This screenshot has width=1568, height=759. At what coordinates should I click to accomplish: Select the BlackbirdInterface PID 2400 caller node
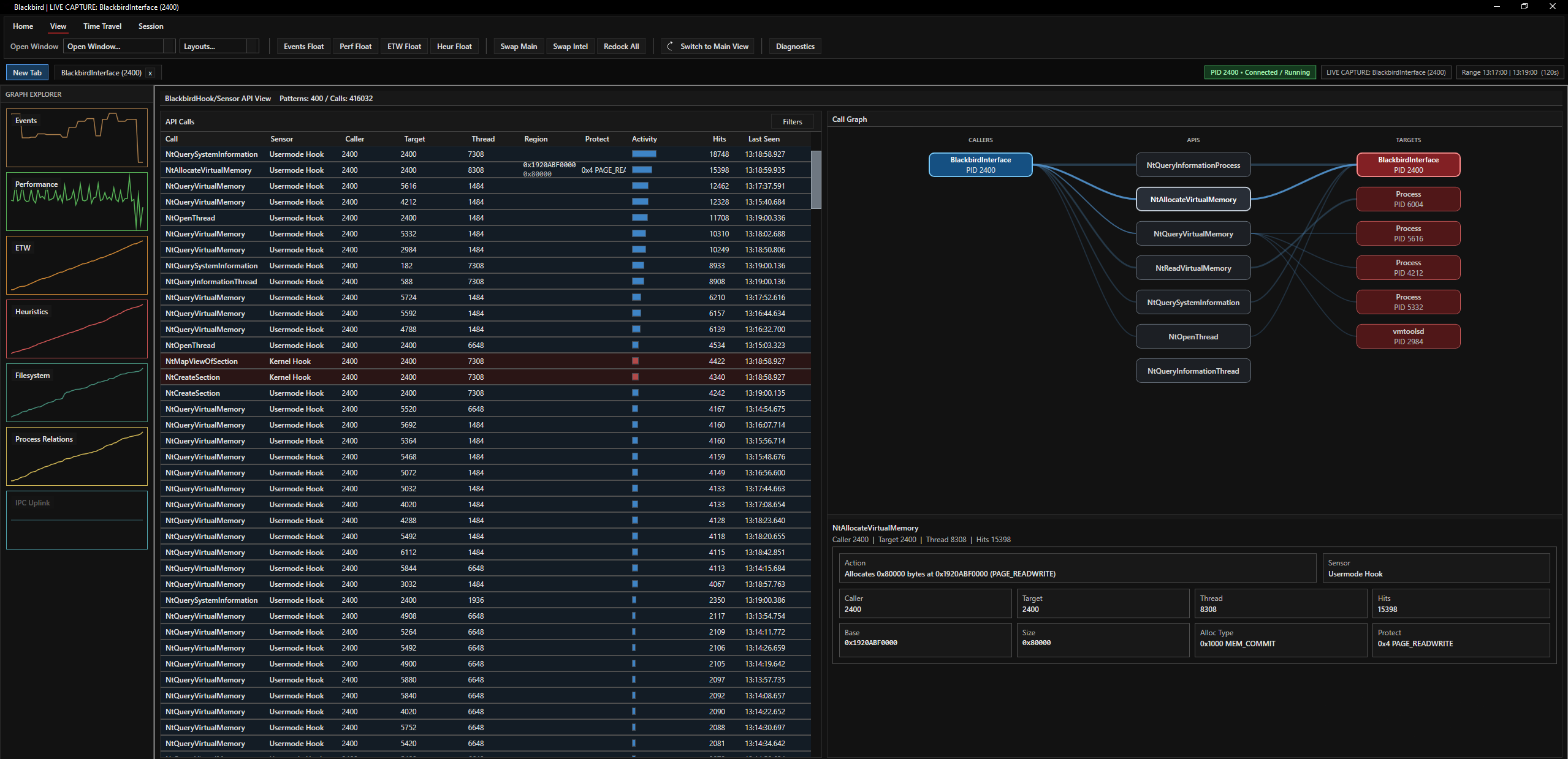pyautogui.click(x=980, y=165)
